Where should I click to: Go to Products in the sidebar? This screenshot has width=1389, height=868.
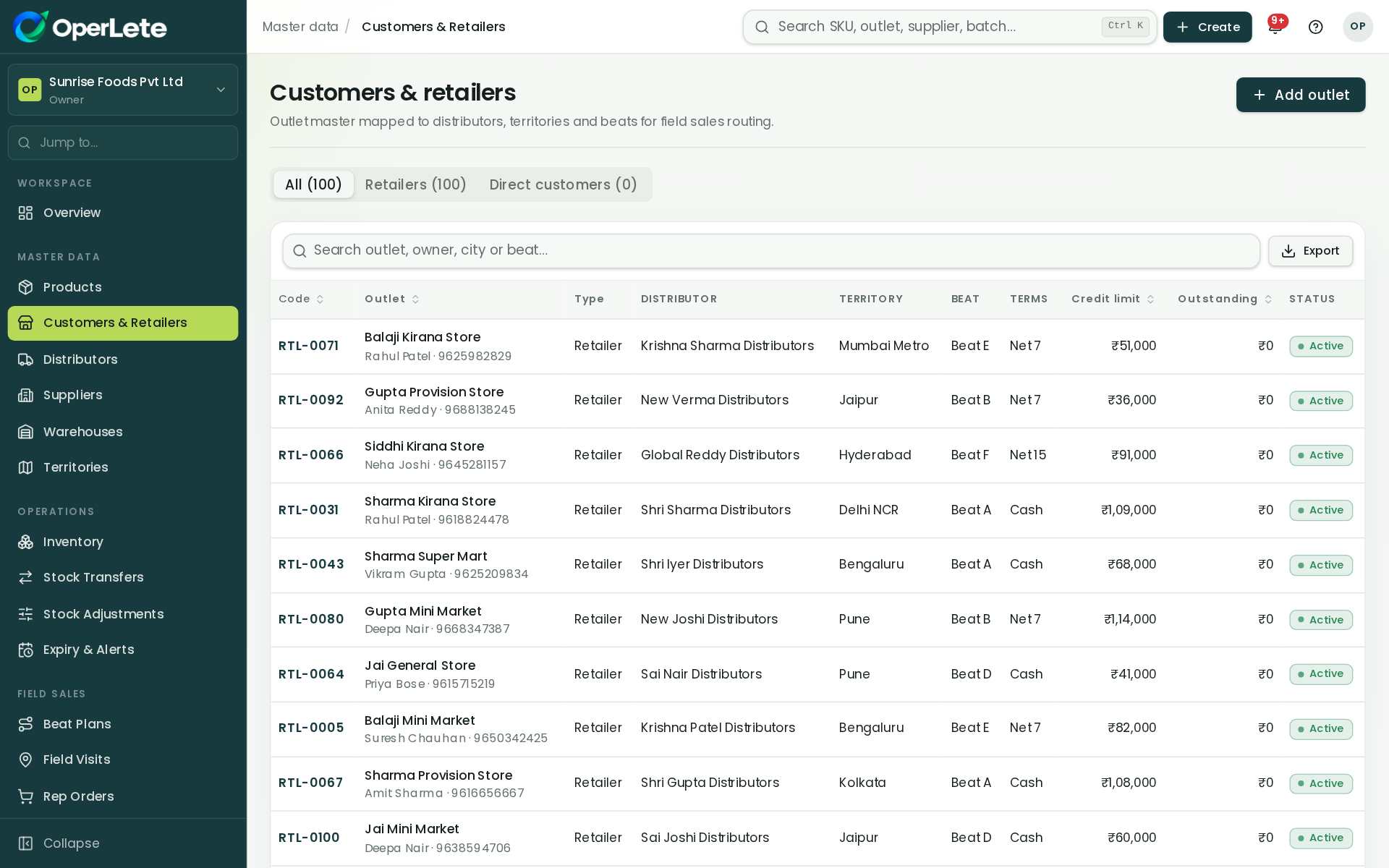123,287
